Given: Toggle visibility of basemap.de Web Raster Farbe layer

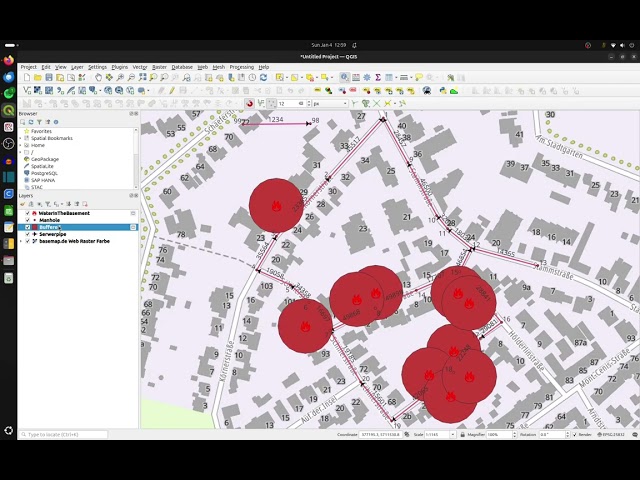Looking at the screenshot, I should point(28,241).
